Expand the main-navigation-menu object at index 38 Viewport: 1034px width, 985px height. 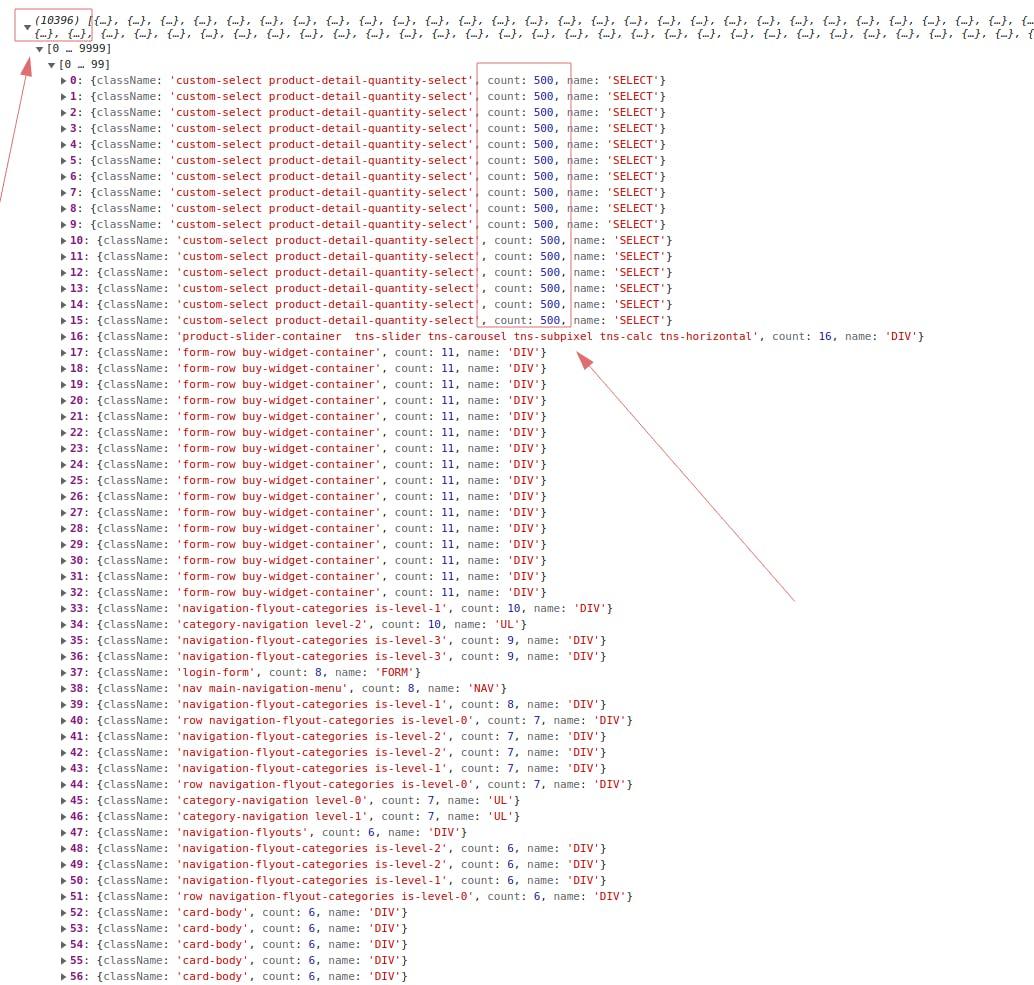point(63,688)
